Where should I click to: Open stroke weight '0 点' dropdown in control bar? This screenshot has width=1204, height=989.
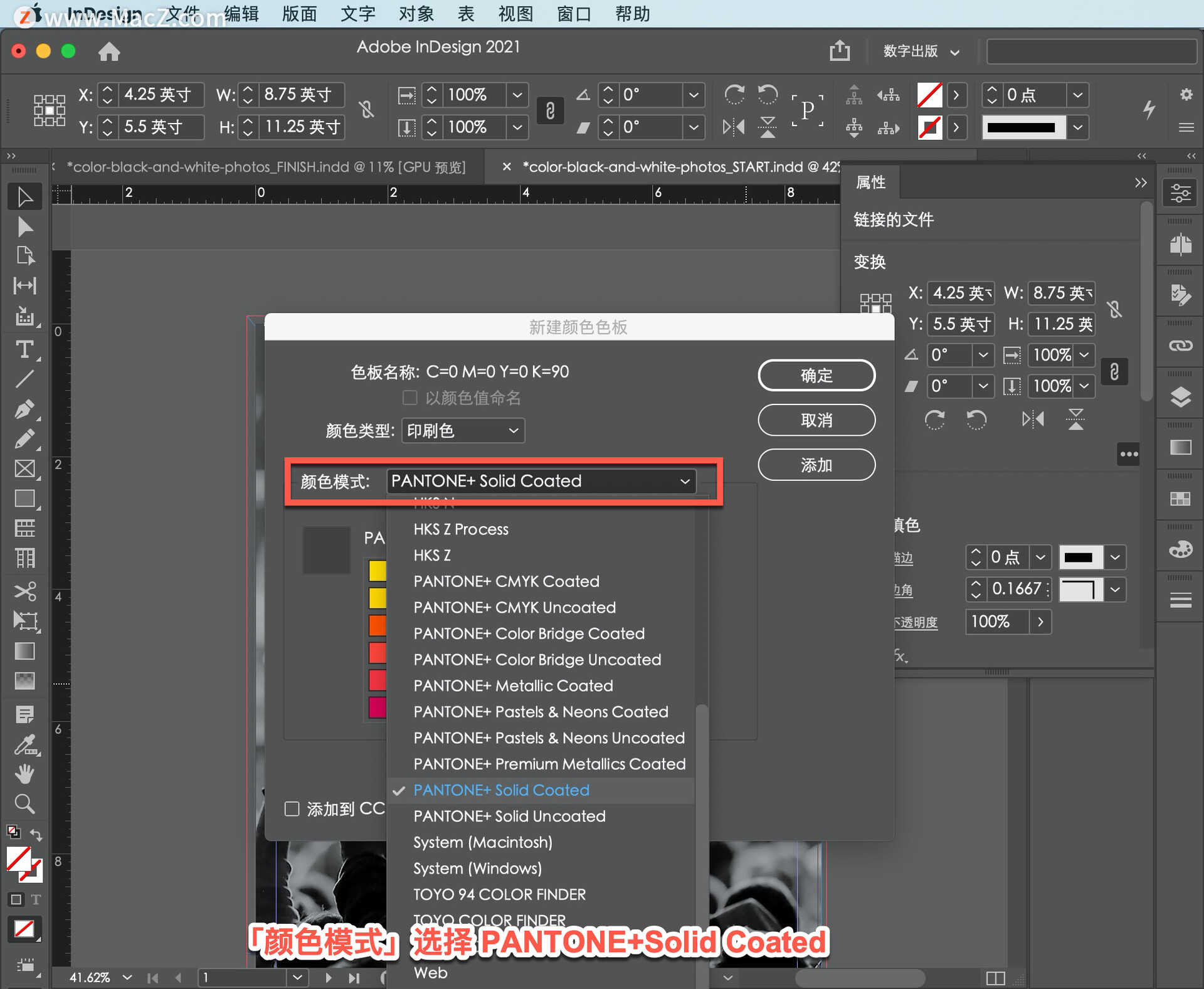1077,95
